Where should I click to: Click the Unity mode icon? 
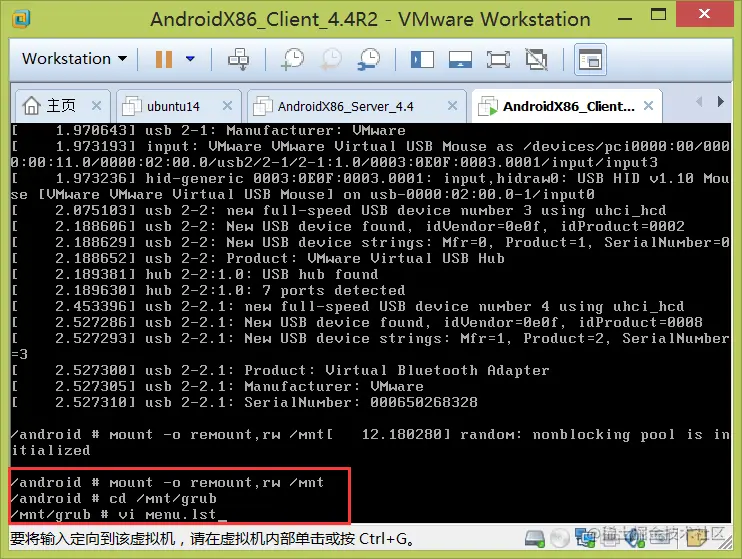pos(537,60)
